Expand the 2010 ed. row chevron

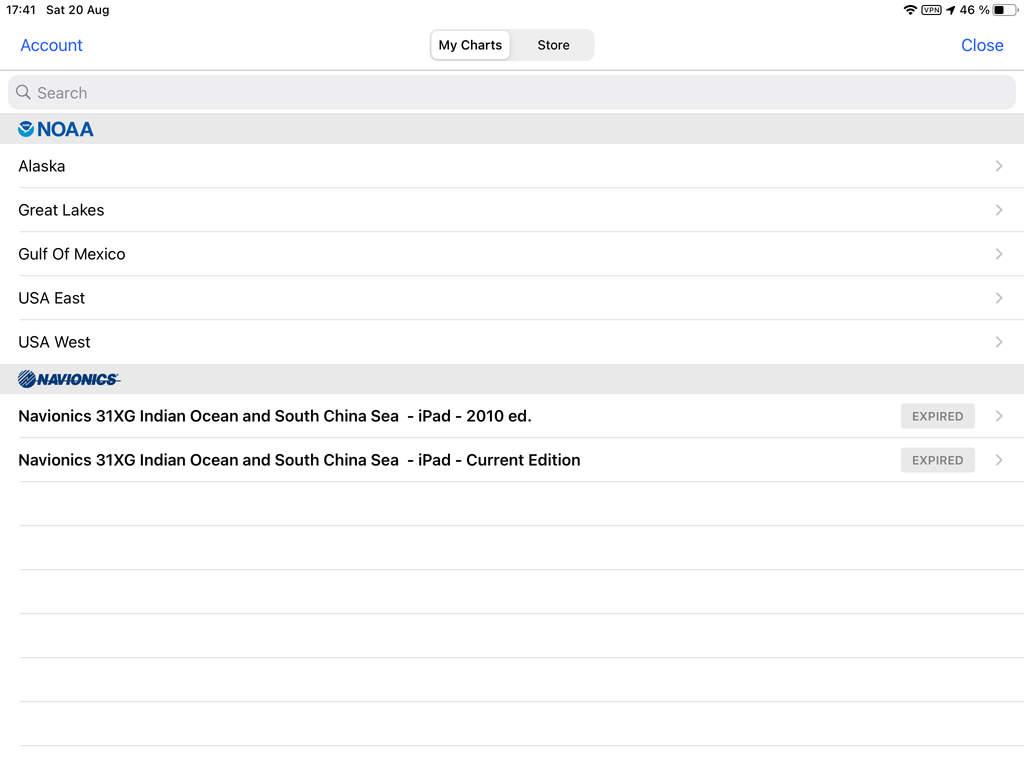(999, 416)
